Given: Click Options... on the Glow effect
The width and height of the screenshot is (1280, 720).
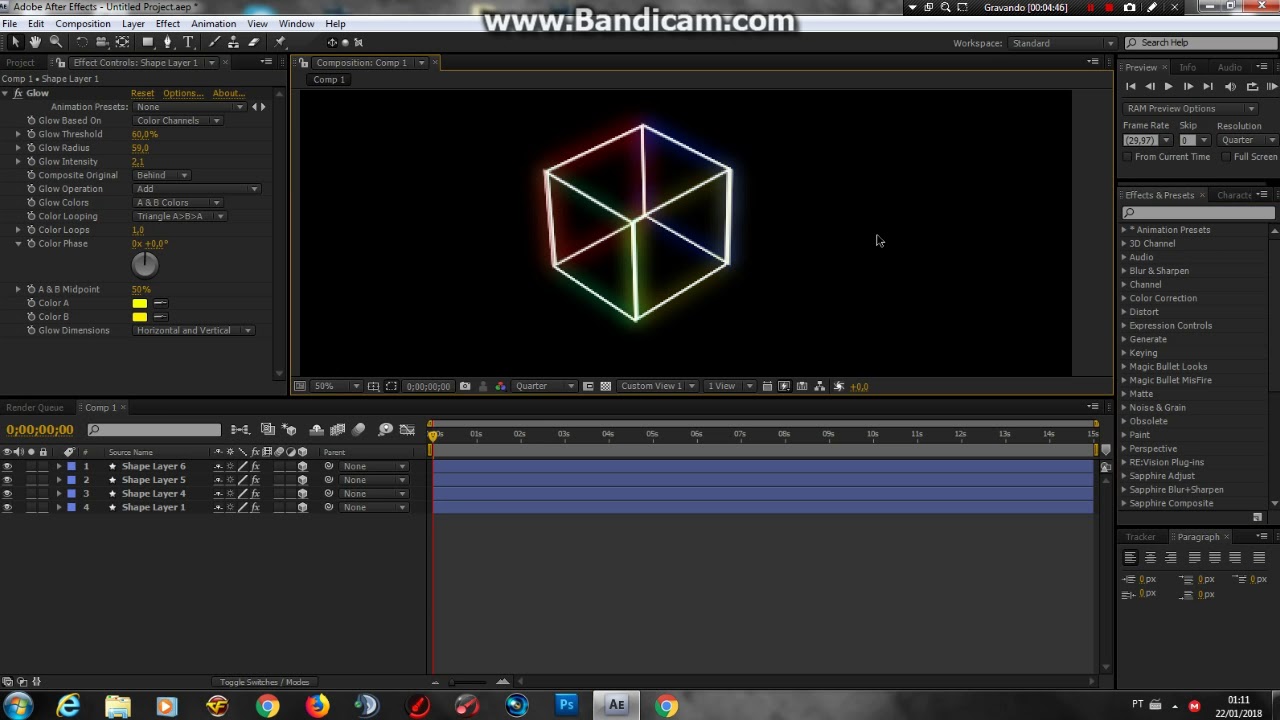Looking at the screenshot, I should click(183, 93).
